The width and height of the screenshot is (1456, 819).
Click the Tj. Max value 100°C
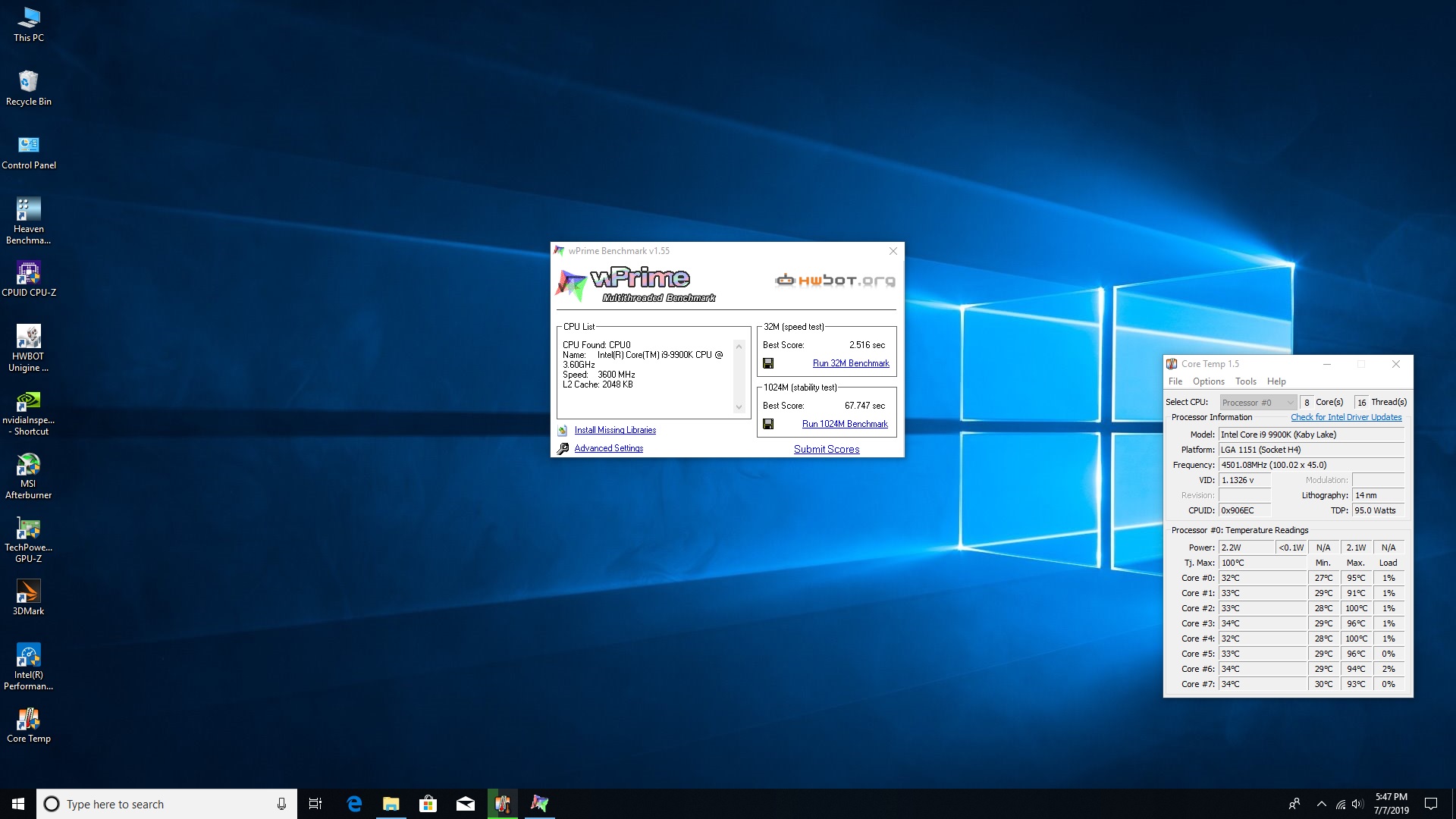coord(1262,563)
